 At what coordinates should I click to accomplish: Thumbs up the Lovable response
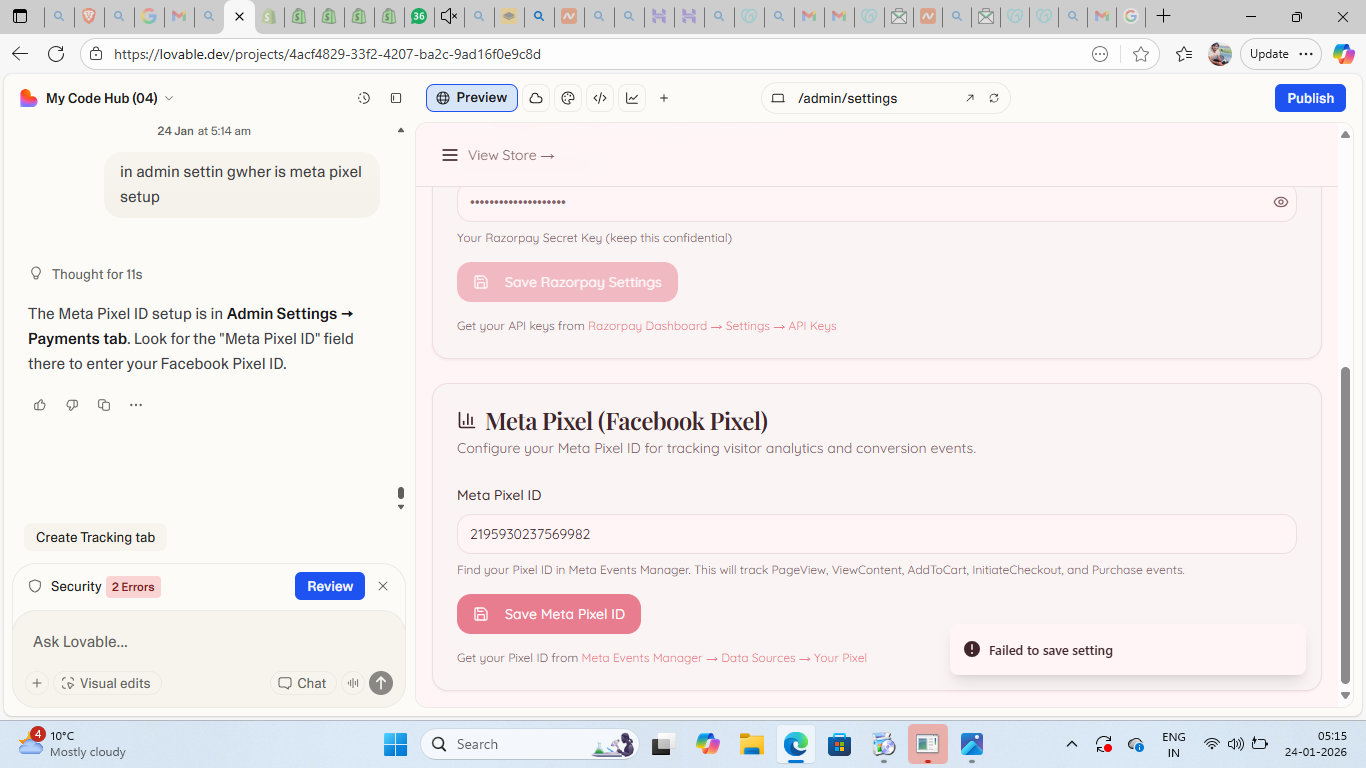40,405
